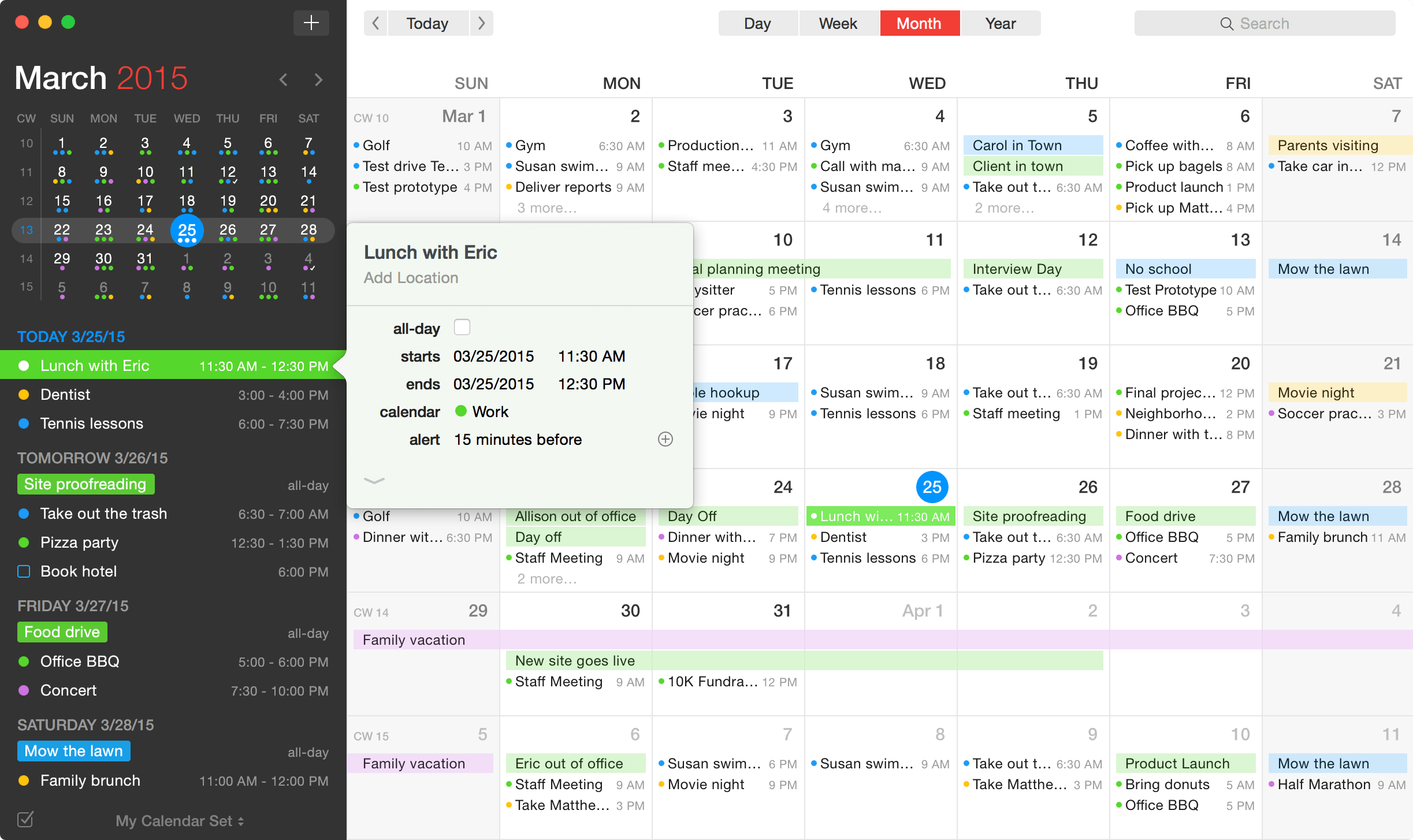This screenshot has width=1413, height=840.
Task: Click the add alert plus icon in the popover
Action: coord(665,439)
